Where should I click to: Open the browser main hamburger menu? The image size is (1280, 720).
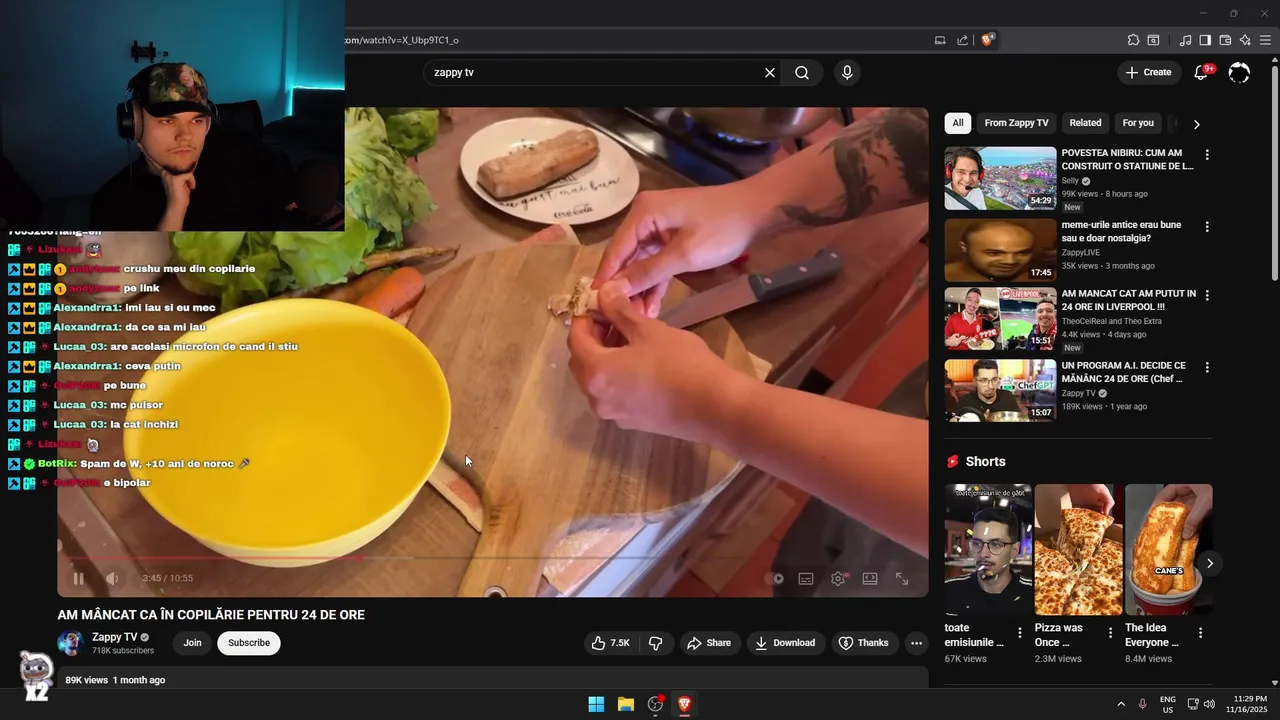[1265, 40]
